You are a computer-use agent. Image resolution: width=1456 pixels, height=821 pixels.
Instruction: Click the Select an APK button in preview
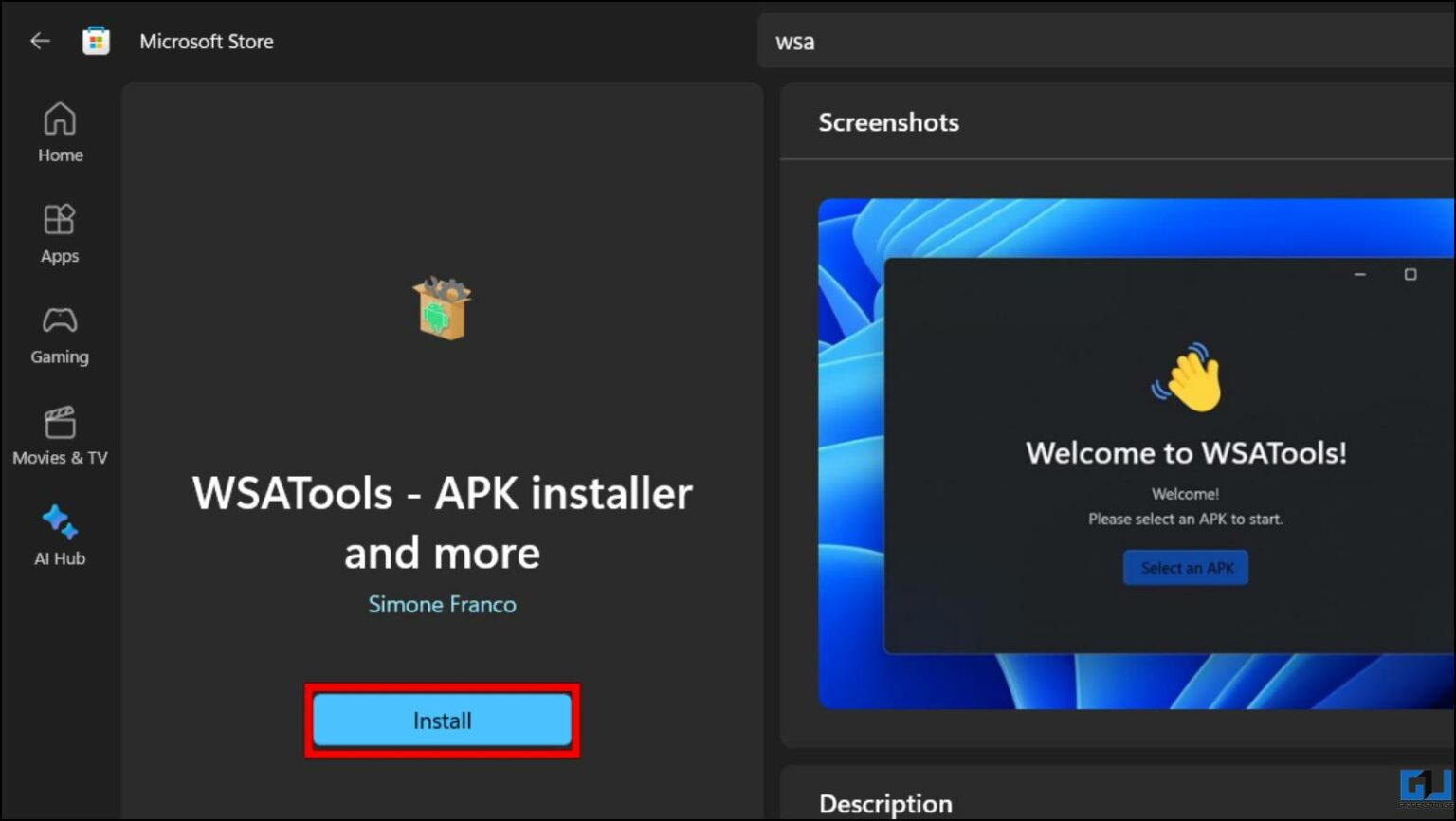pyautogui.click(x=1185, y=567)
